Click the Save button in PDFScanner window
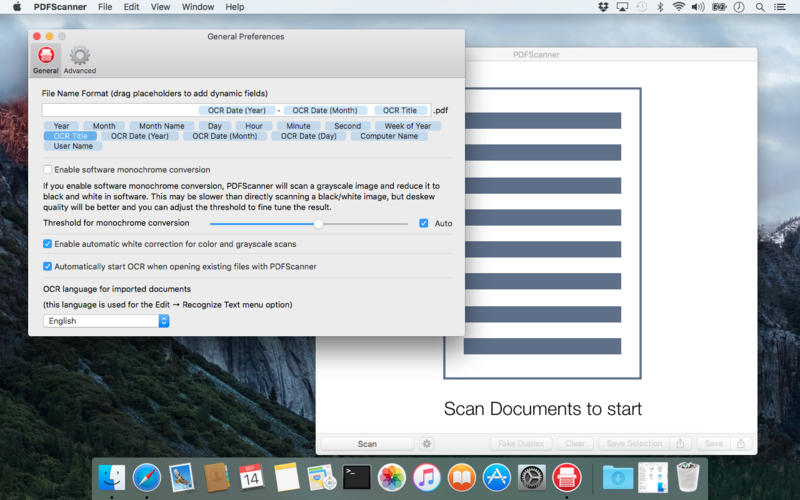Screen dimensions: 800x500 click(x=714, y=444)
